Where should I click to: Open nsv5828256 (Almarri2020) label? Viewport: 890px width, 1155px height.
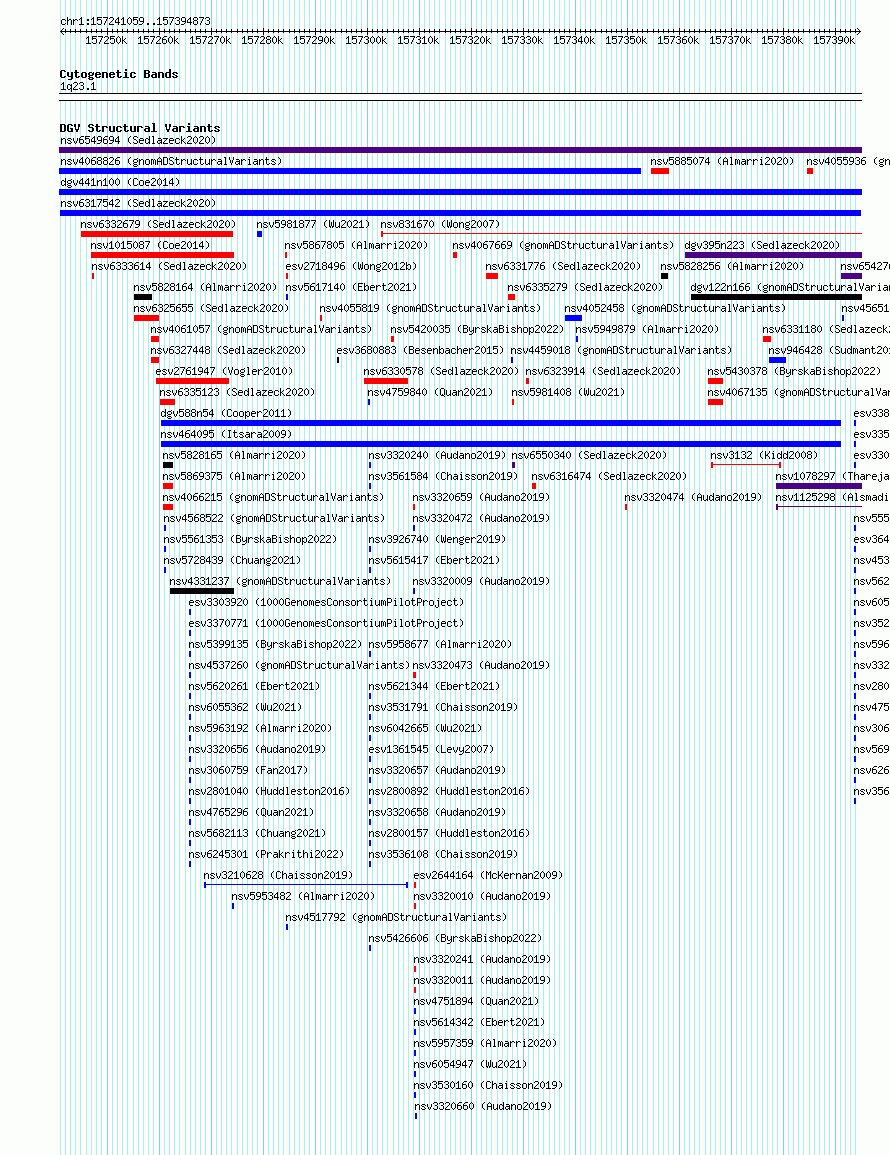click(x=732, y=266)
